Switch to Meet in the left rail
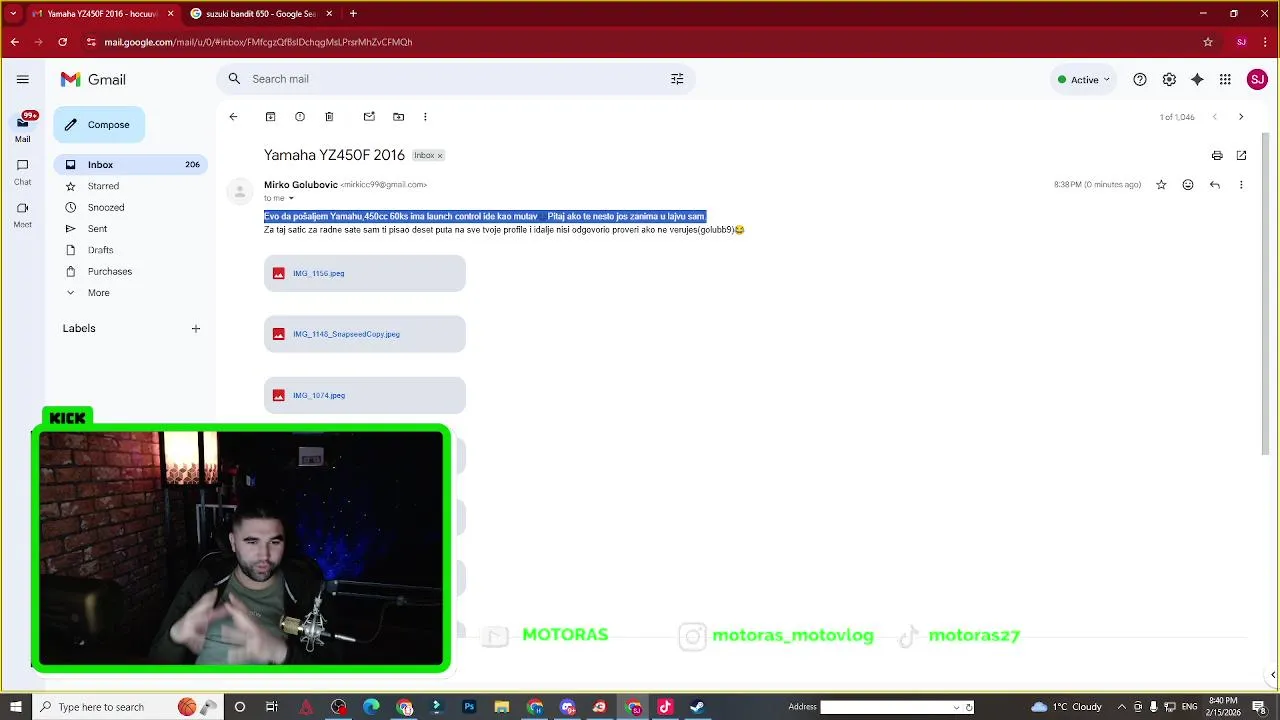Screen dimensions: 1280x720 tap(22, 214)
